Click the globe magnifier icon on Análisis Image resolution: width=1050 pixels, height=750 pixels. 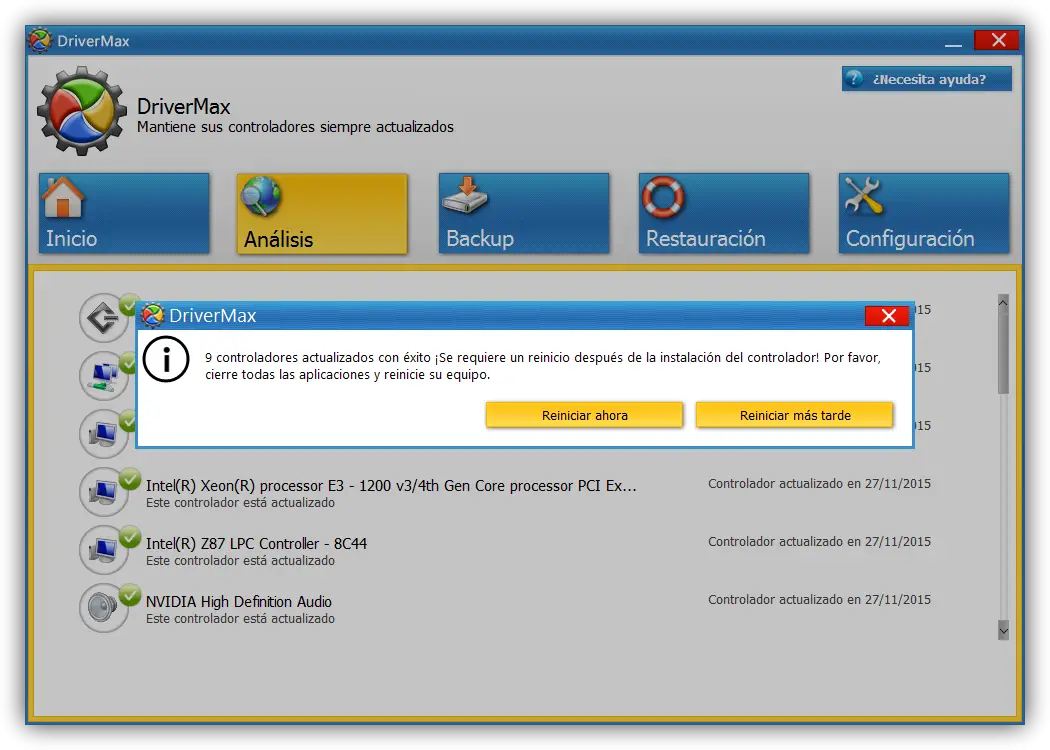pos(261,196)
